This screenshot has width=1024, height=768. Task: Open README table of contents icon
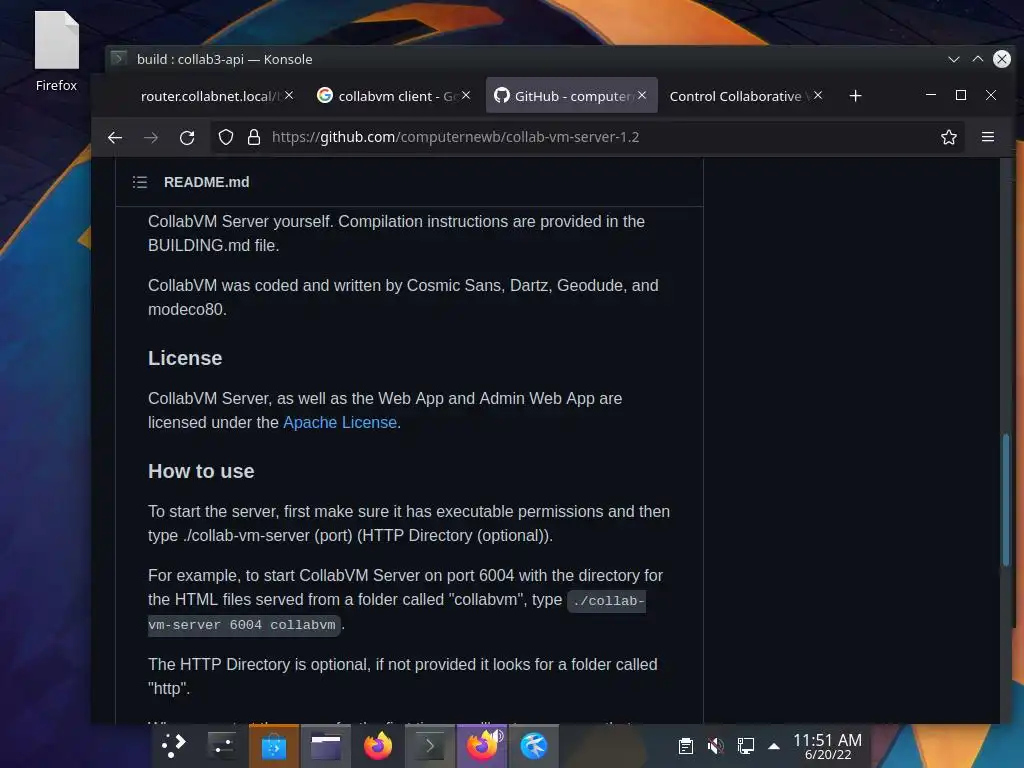point(140,182)
